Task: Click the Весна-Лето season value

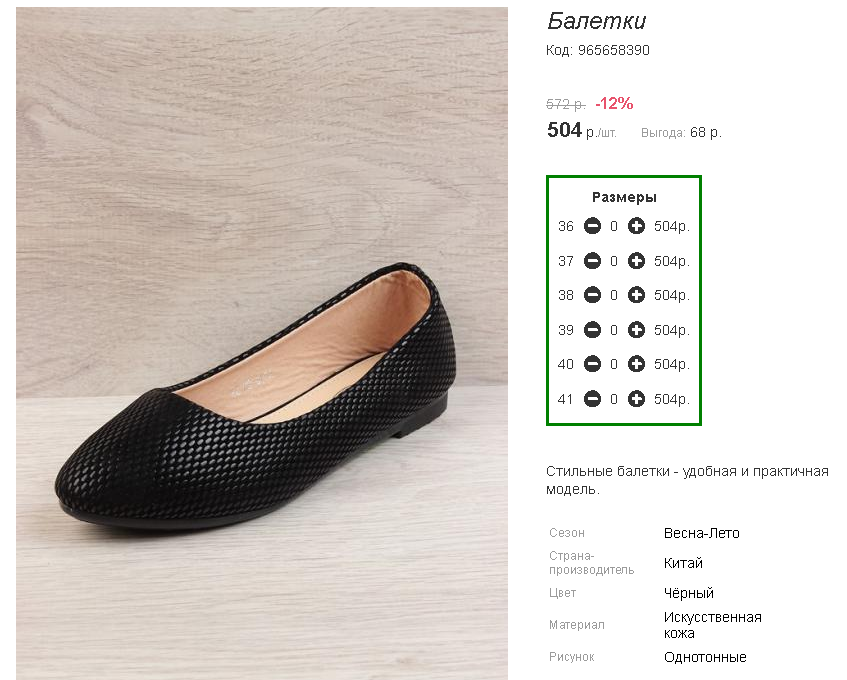Action: pyautogui.click(x=701, y=533)
